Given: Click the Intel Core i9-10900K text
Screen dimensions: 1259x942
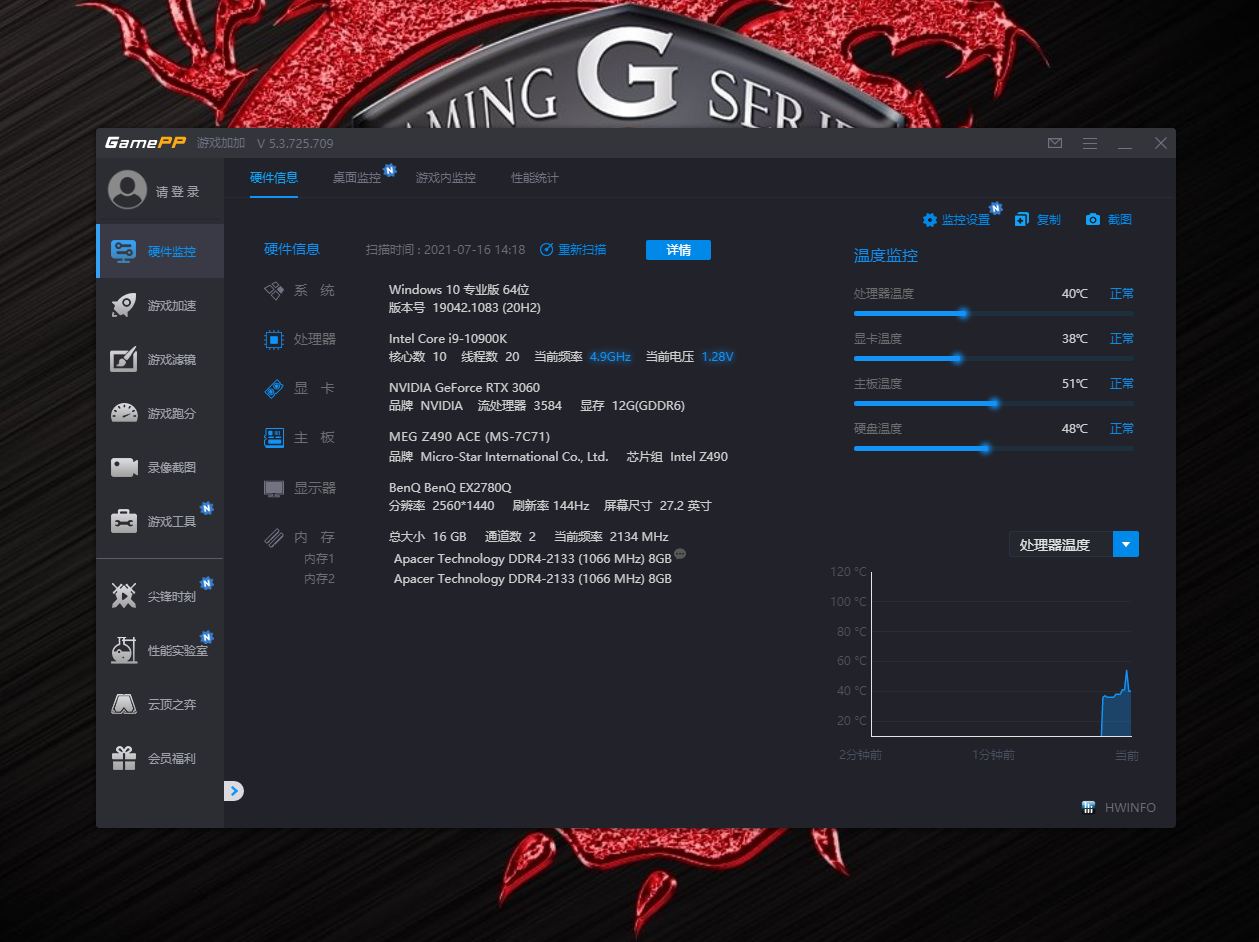Looking at the screenshot, I should pos(448,339).
